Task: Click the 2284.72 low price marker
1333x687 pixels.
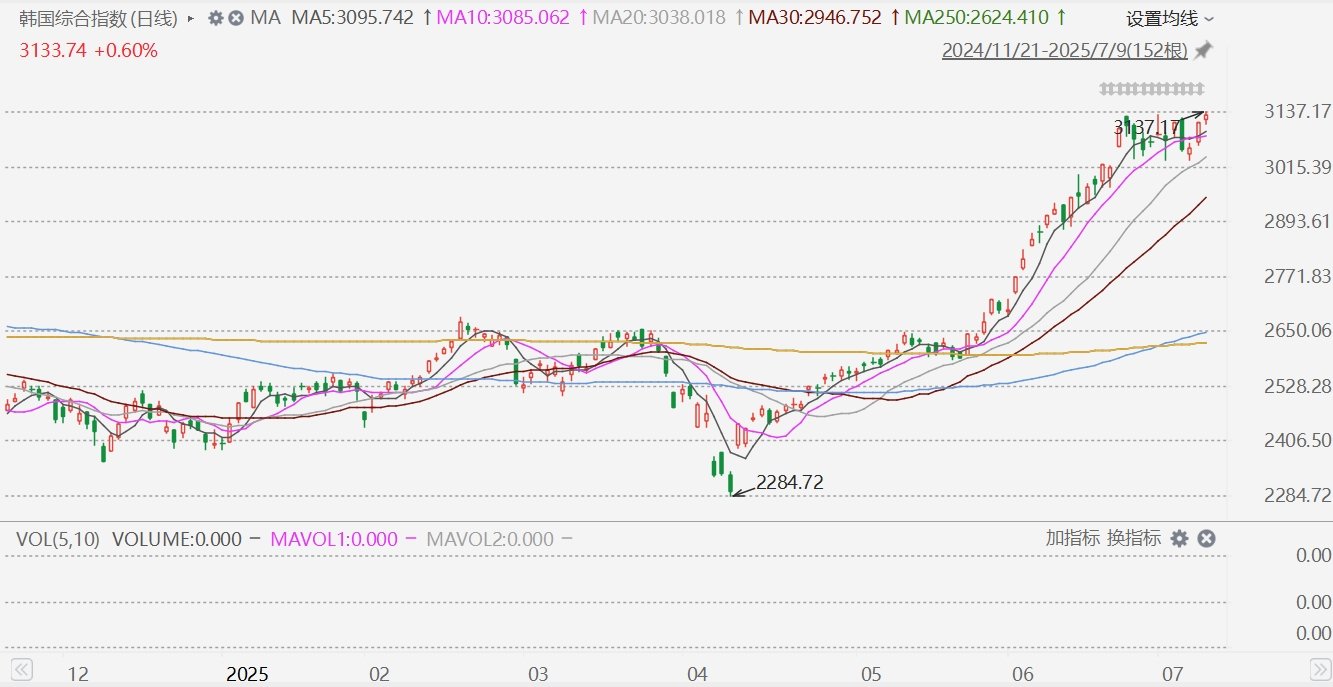Action: pos(789,483)
